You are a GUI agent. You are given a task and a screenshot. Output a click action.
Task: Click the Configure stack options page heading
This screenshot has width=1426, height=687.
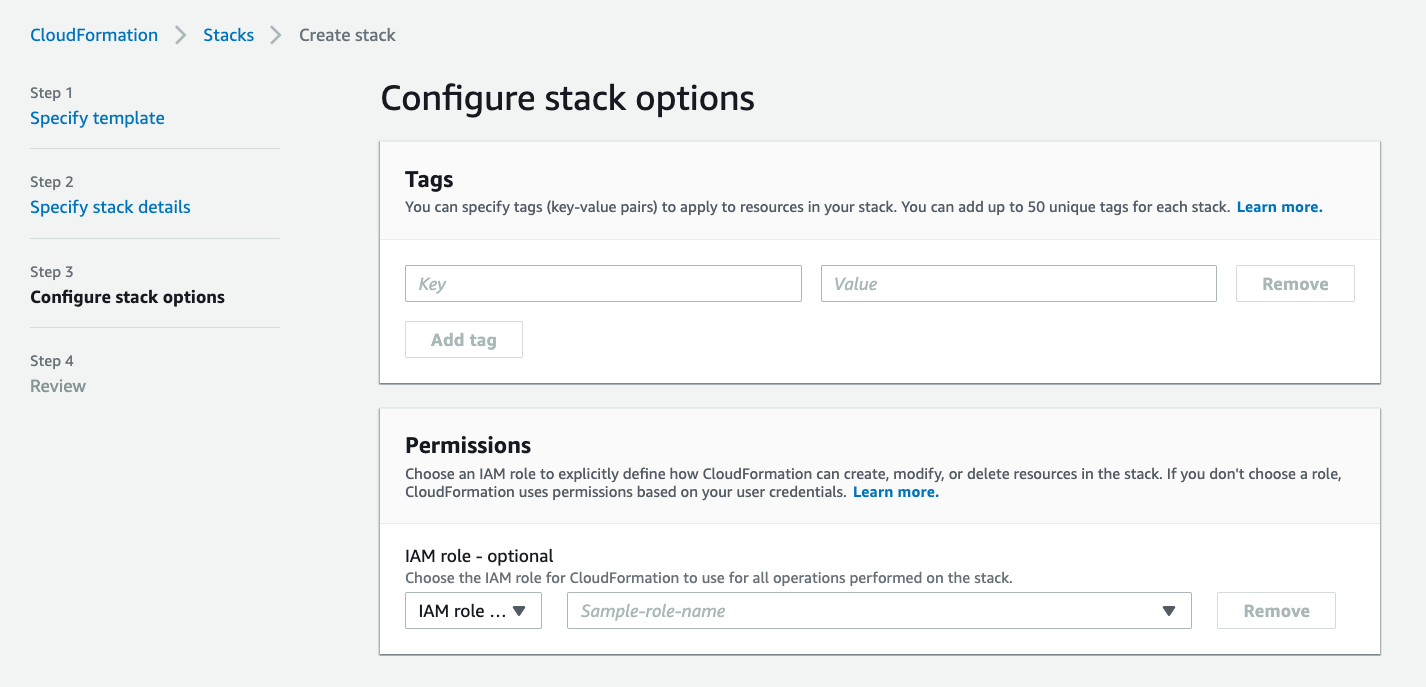coord(567,98)
